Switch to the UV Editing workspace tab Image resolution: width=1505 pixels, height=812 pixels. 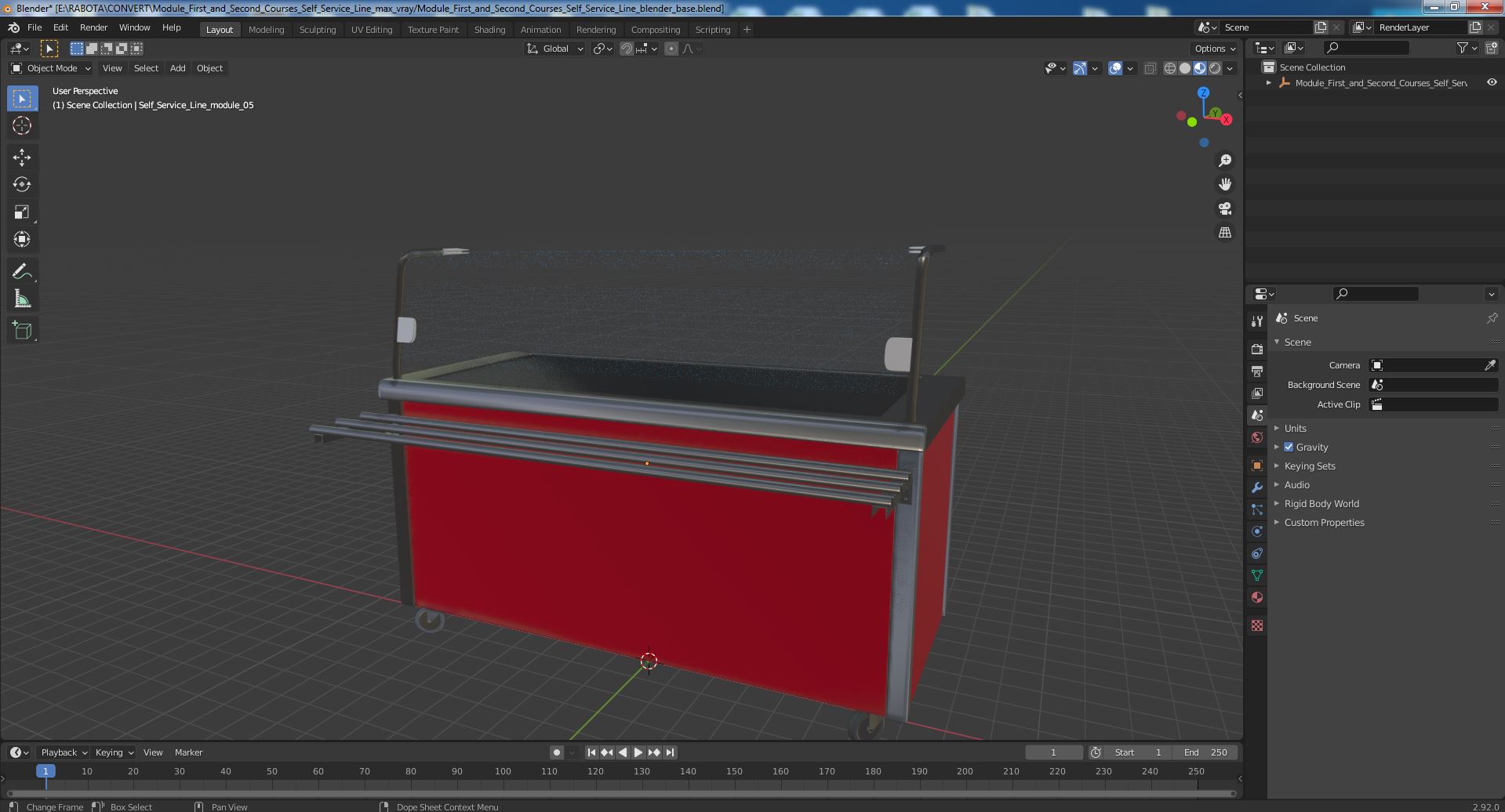(371, 30)
